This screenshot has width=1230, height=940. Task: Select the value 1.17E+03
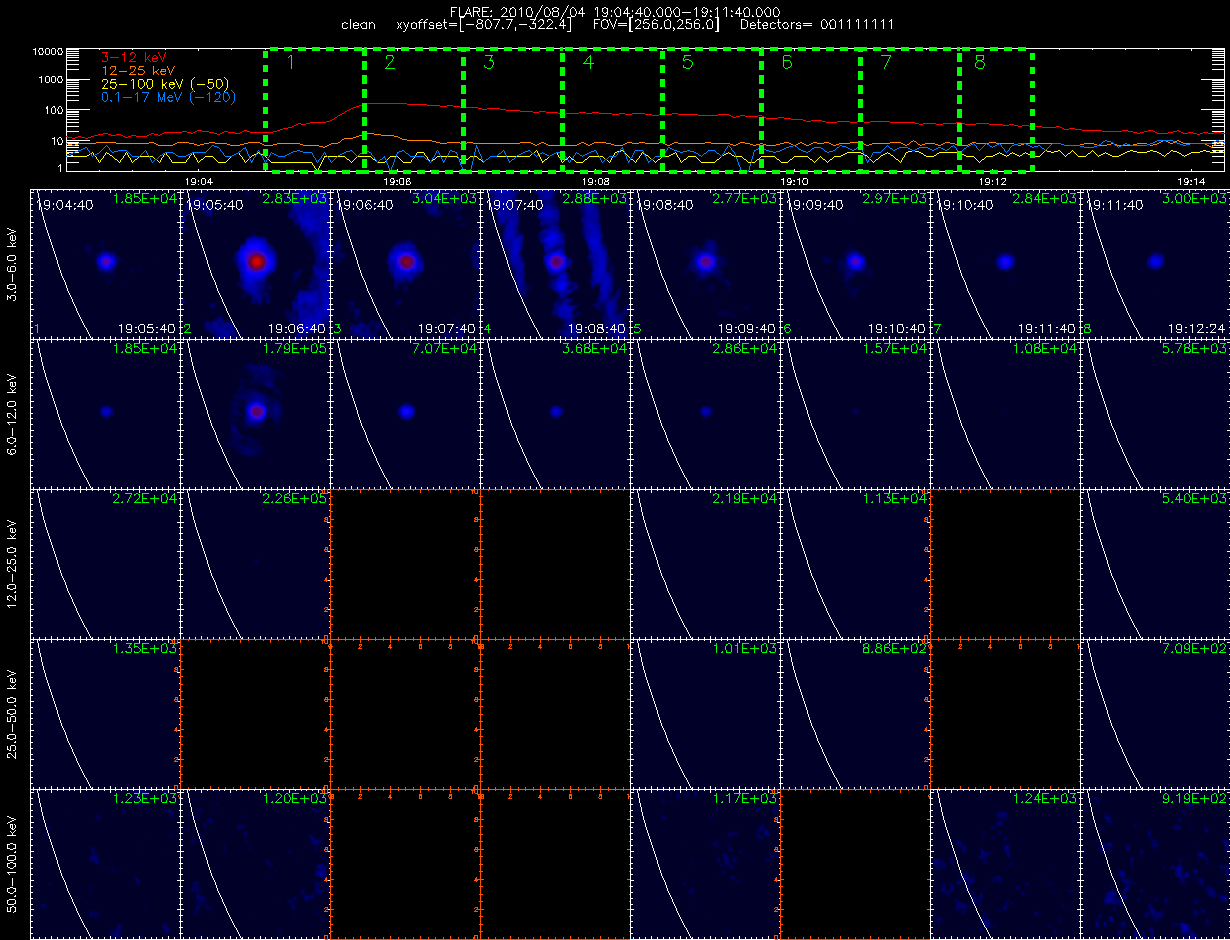tap(744, 798)
